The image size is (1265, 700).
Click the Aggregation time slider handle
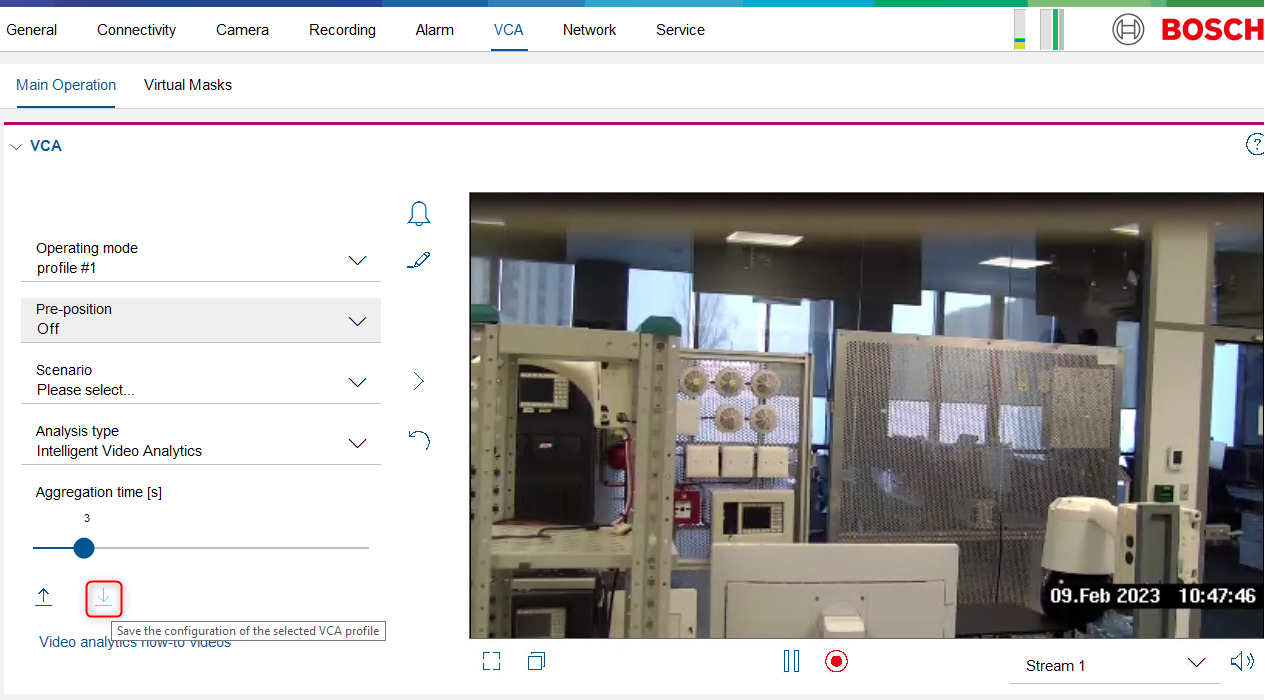coord(84,548)
